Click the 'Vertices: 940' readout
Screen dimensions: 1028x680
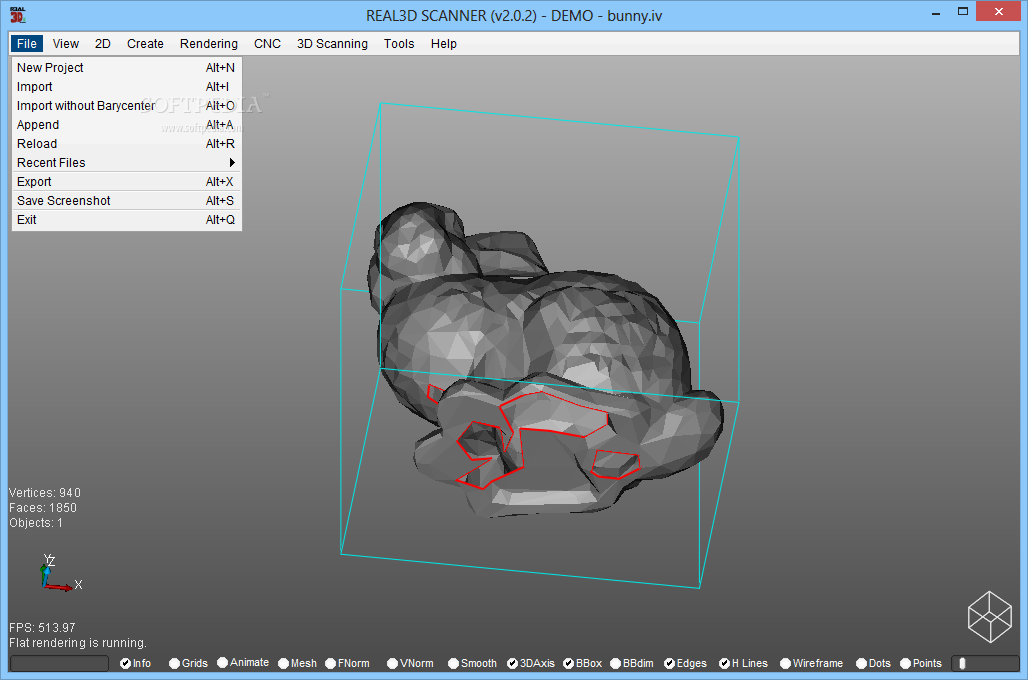click(45, 492)
